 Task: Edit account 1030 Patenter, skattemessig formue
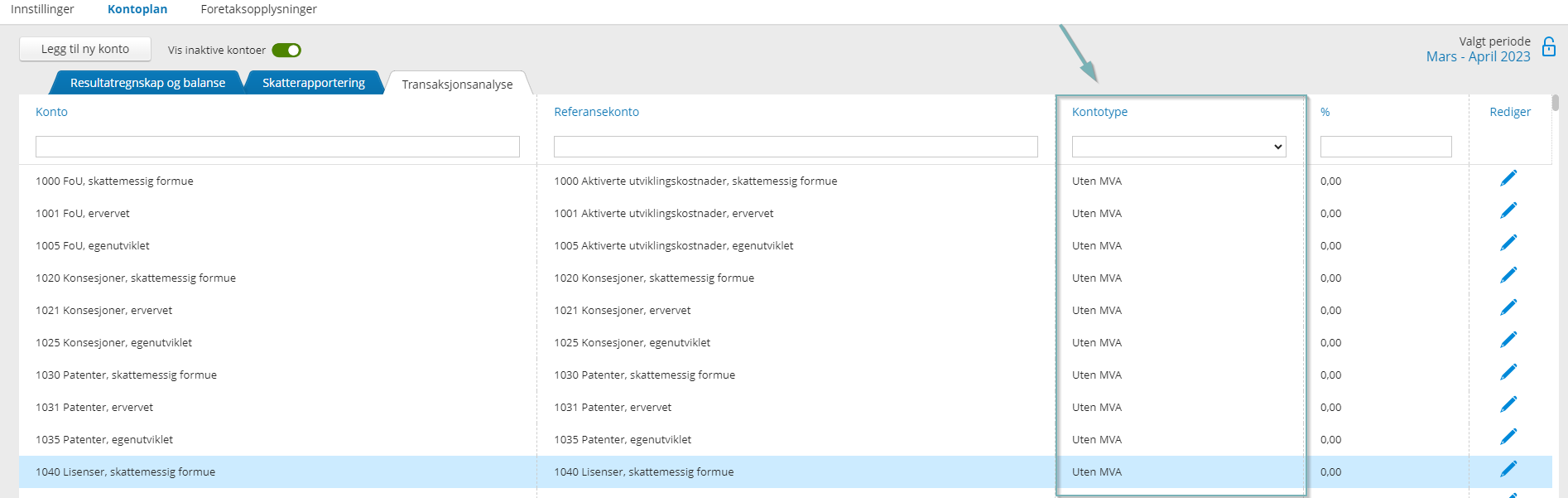(1508, 372)
